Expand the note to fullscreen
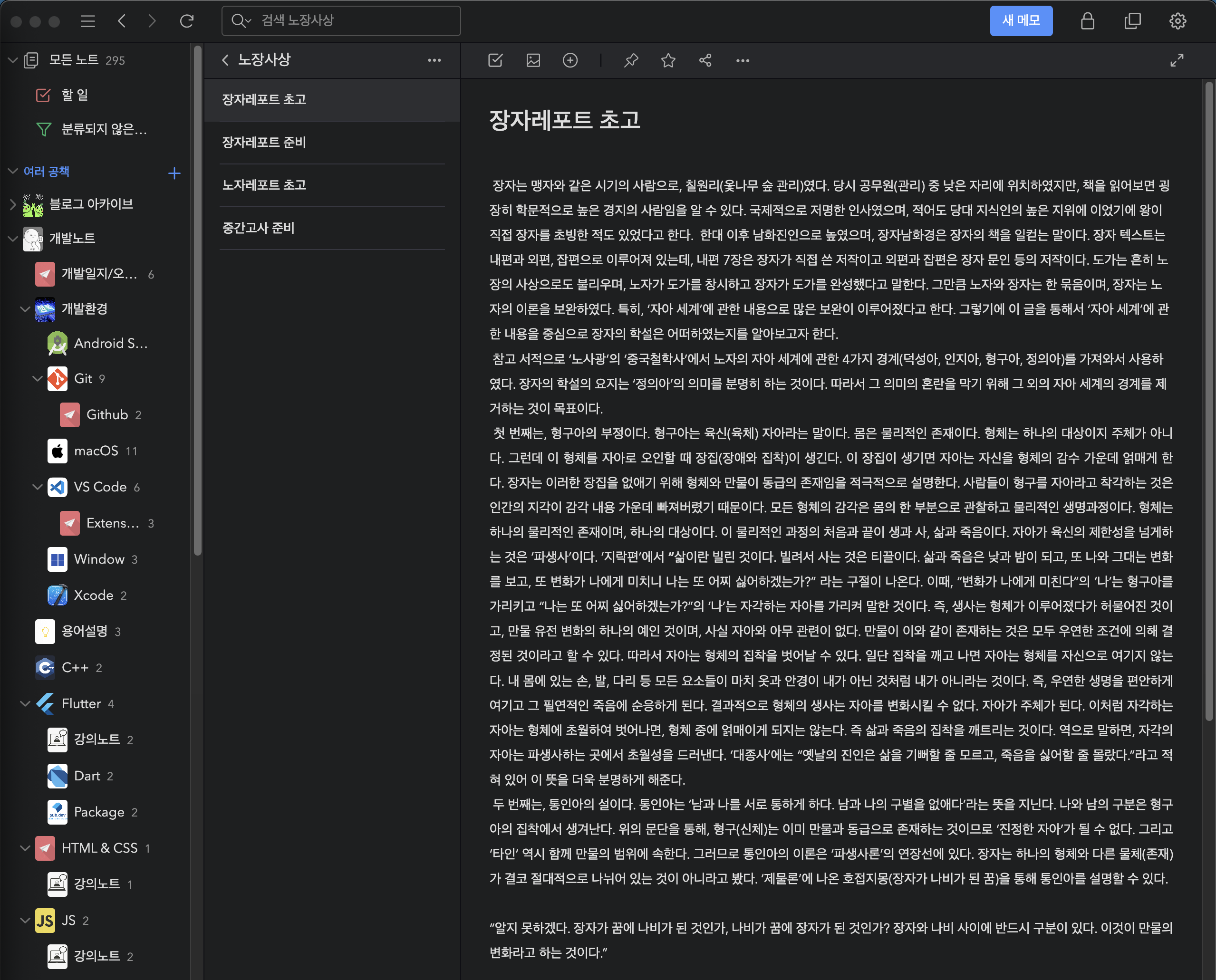The image size is (1216, 980). 1177,60
